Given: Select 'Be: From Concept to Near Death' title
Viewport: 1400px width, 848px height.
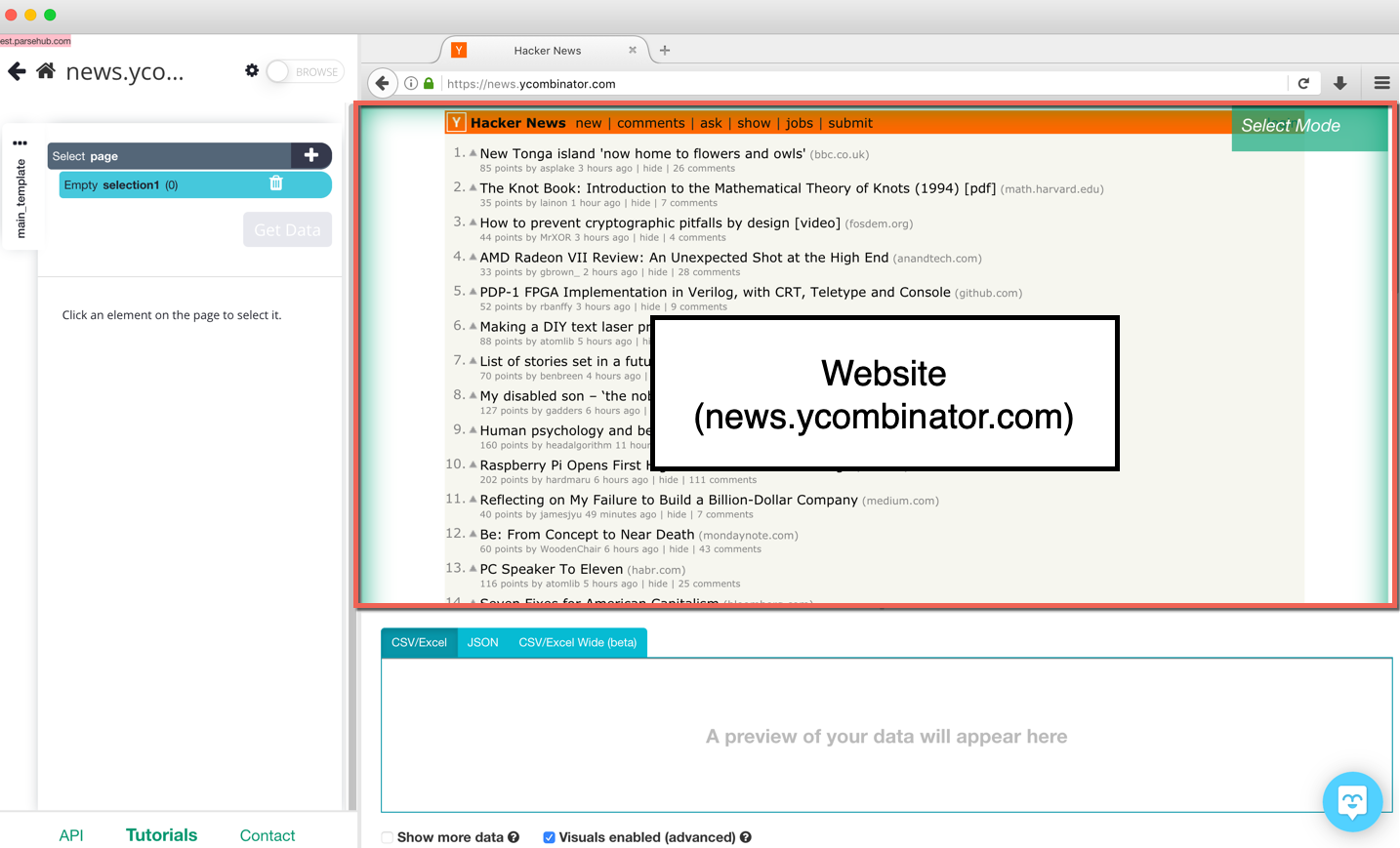Looking at the screenshot, I should [587, 535].
